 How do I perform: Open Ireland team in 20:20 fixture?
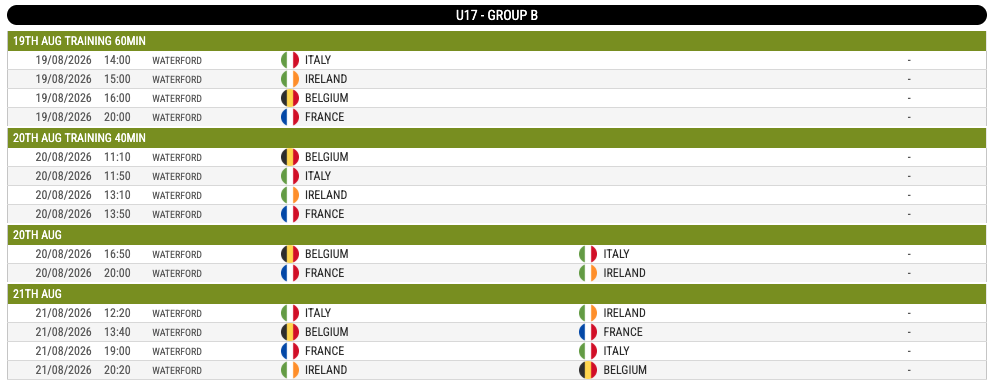326,370
